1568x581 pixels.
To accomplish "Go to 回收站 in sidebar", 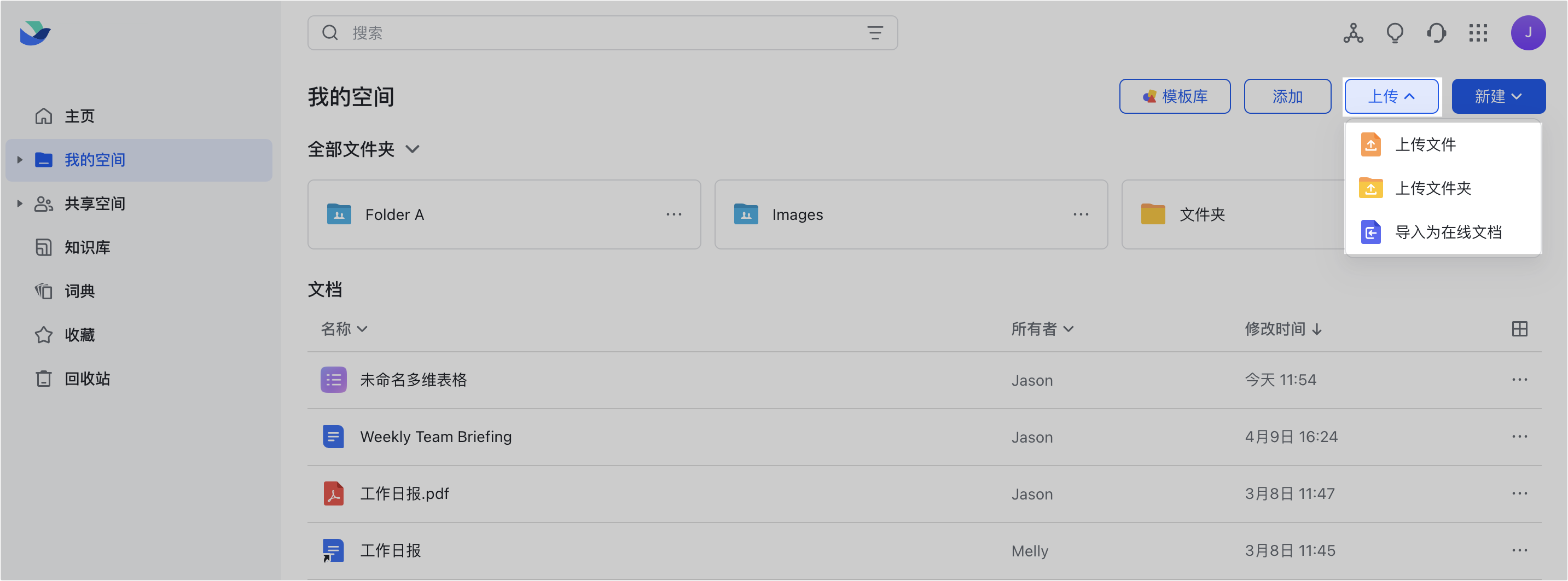I will click(87, 379).
